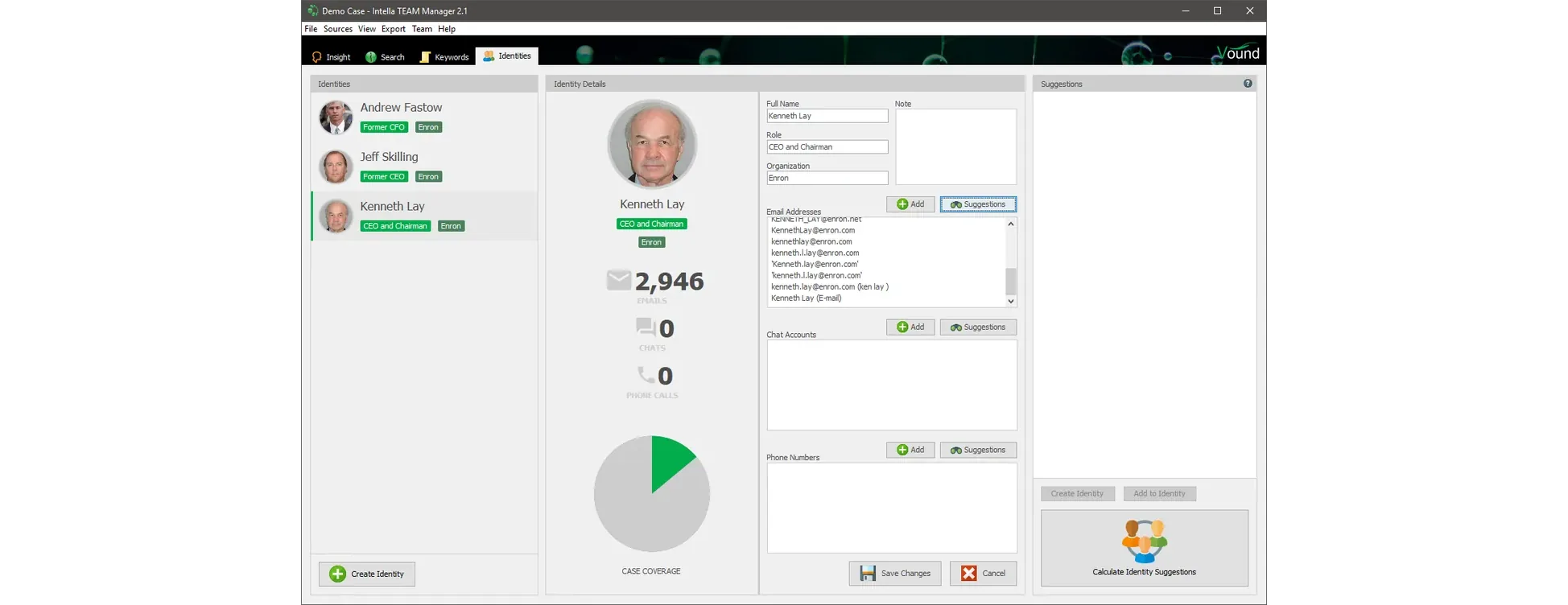
Task: Select email kennethlay@enron.com in the list
Action: [x=811, y=241]
